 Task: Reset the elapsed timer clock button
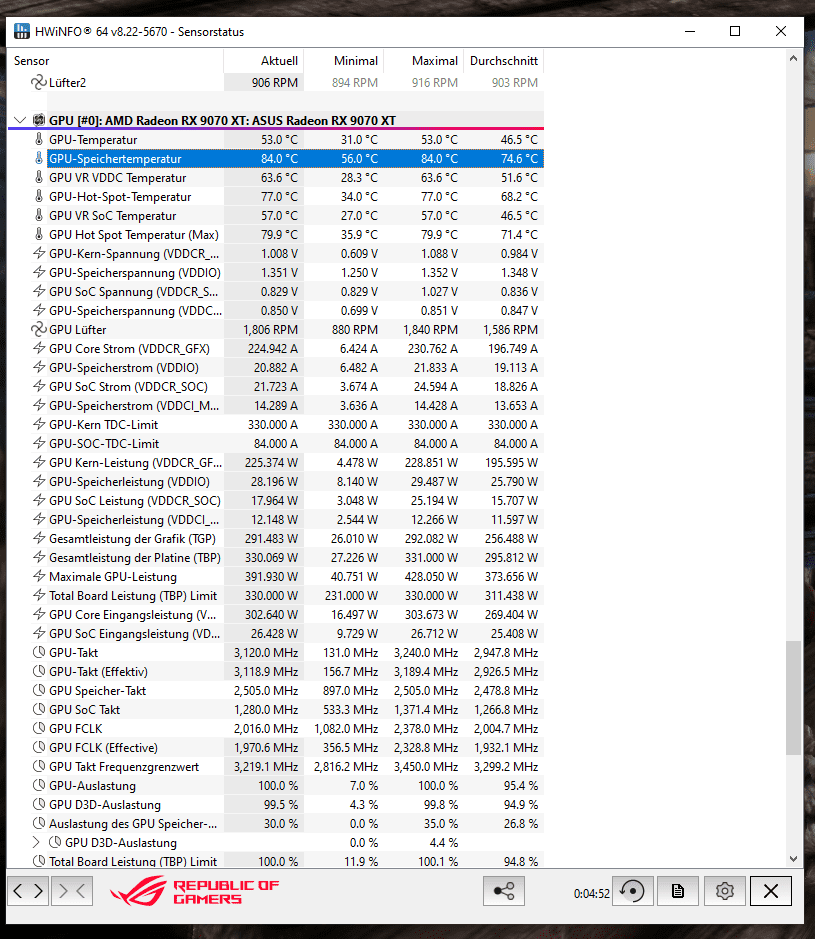[x=632, y=891]
